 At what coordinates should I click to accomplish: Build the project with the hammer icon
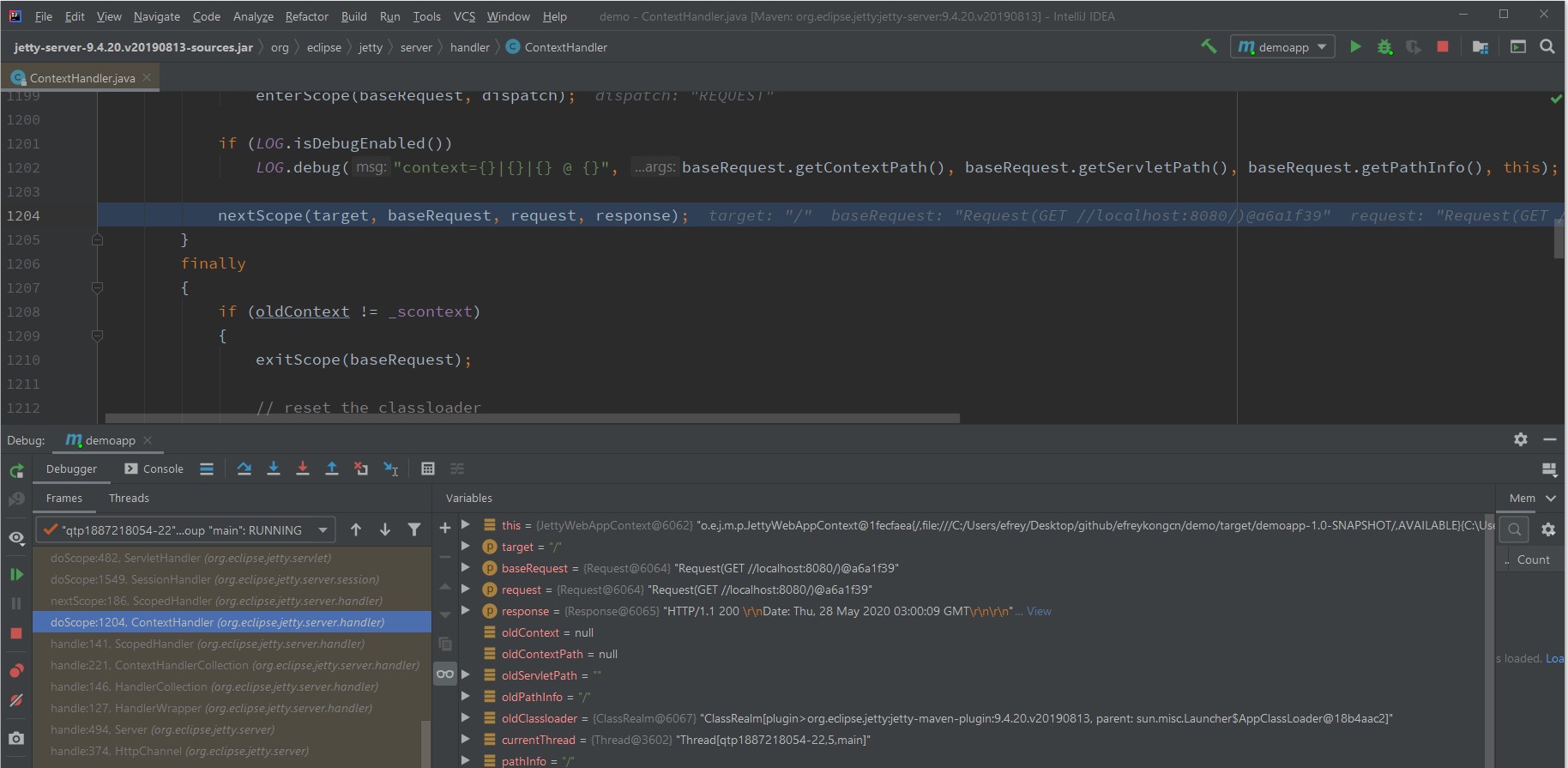[1209, 46]
